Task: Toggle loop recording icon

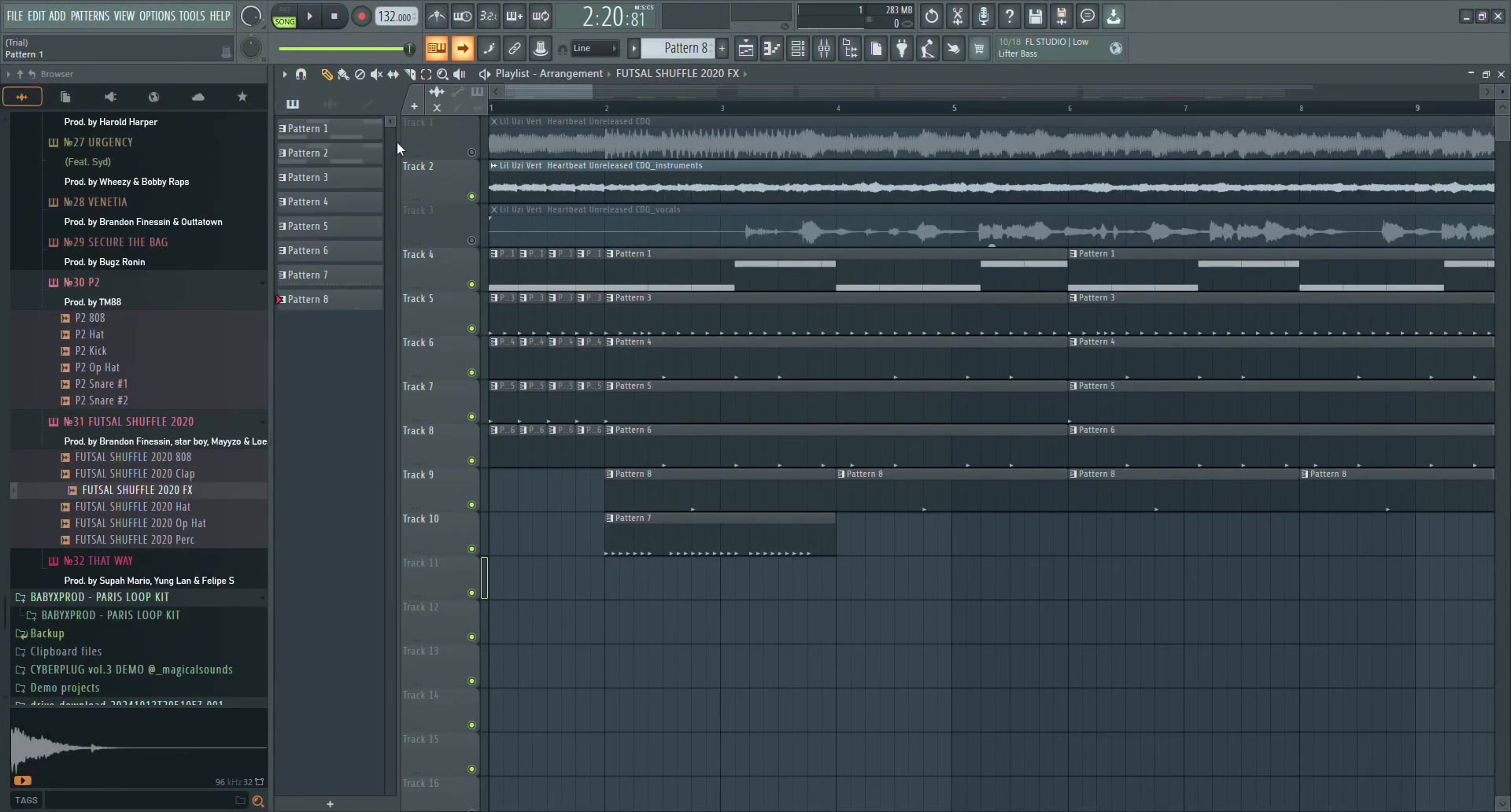Action: (x=541, y=16)
